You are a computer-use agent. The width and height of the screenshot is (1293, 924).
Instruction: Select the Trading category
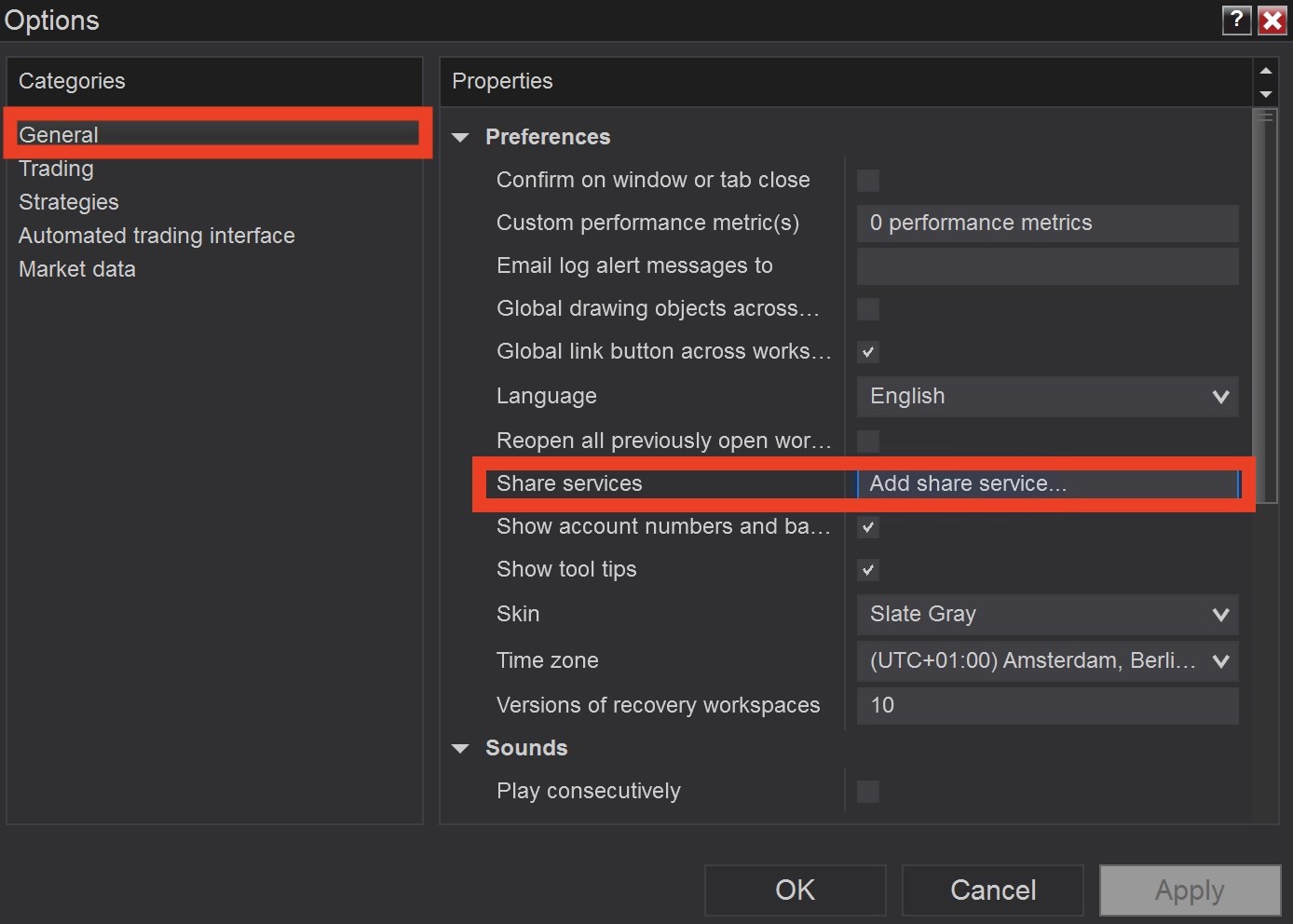tap(56, 169)
